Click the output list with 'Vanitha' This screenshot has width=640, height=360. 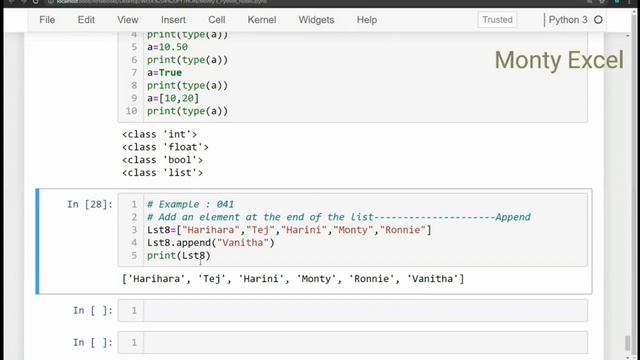coord(293,279)
